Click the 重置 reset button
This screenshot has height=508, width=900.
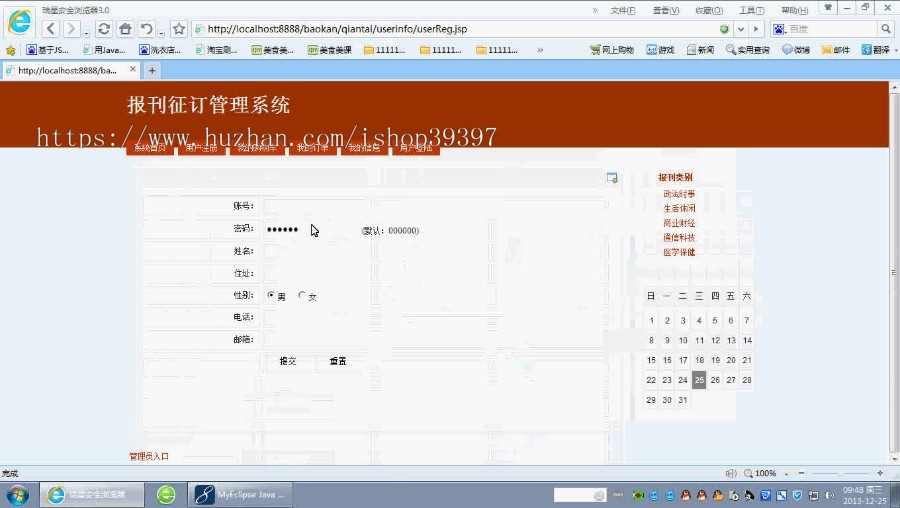point(338,361)
